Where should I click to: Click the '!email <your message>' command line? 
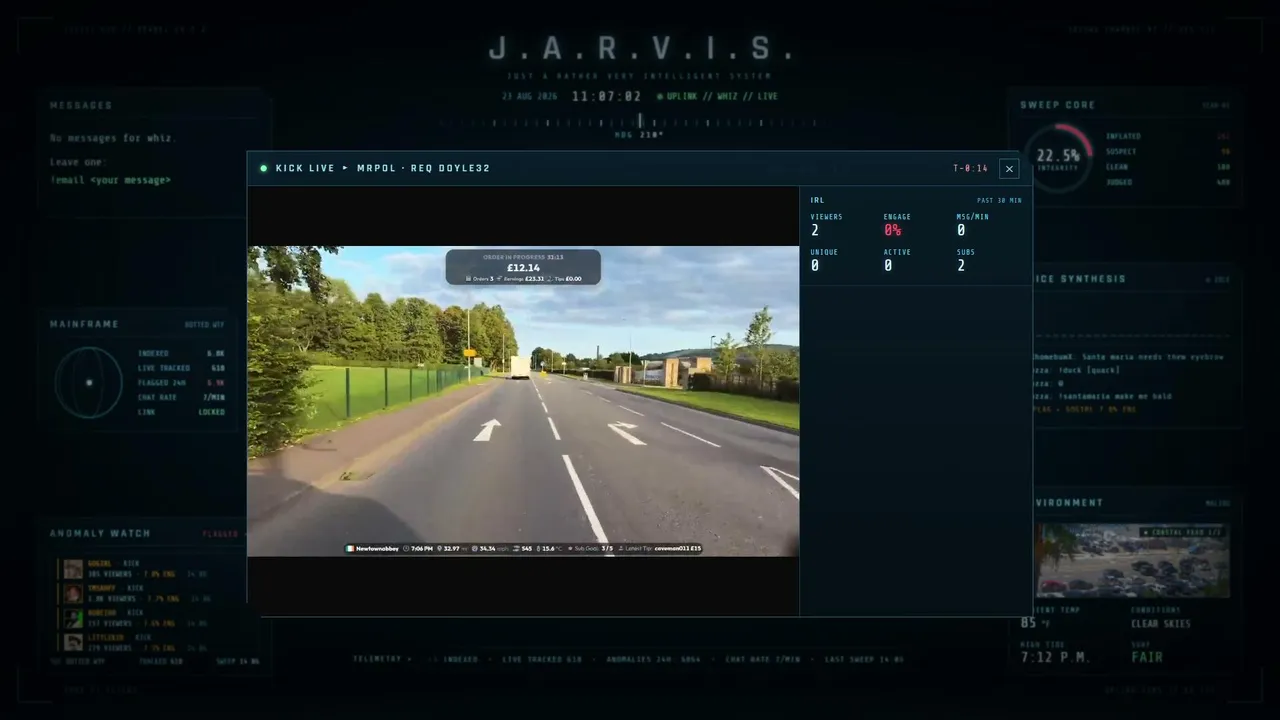tap(110, 181)
